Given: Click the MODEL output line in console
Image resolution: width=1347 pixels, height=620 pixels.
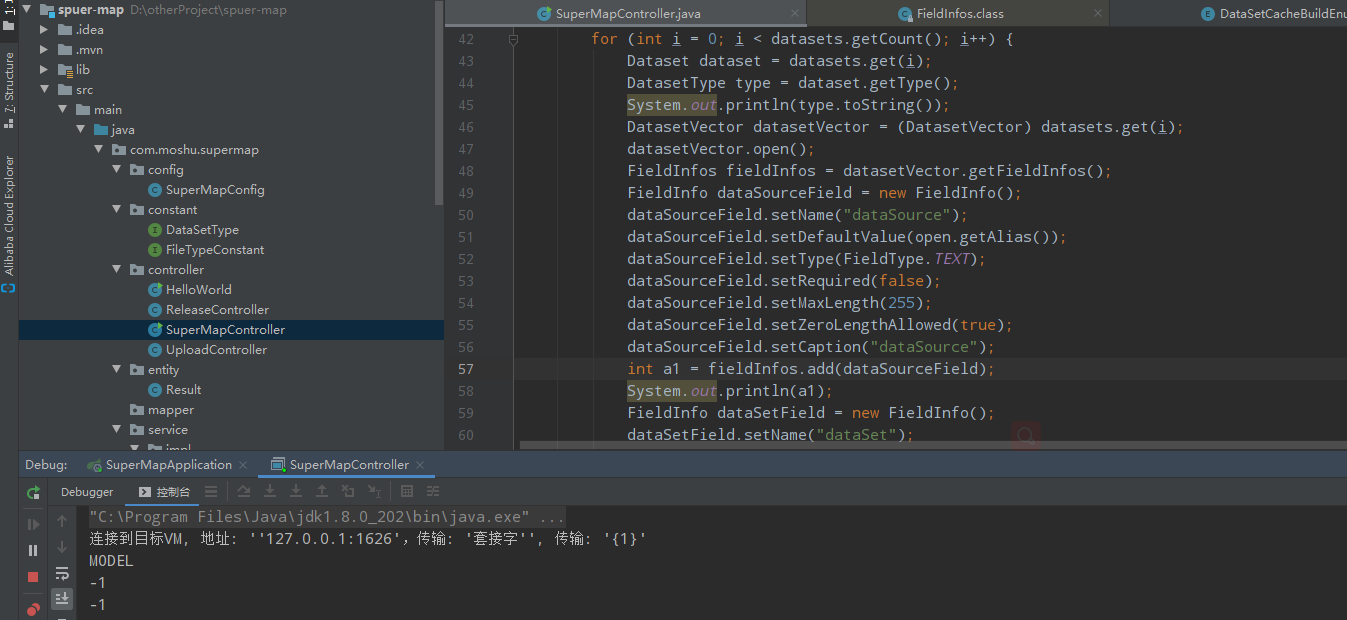Looking at the screenshot, I should tap(111, 561).
